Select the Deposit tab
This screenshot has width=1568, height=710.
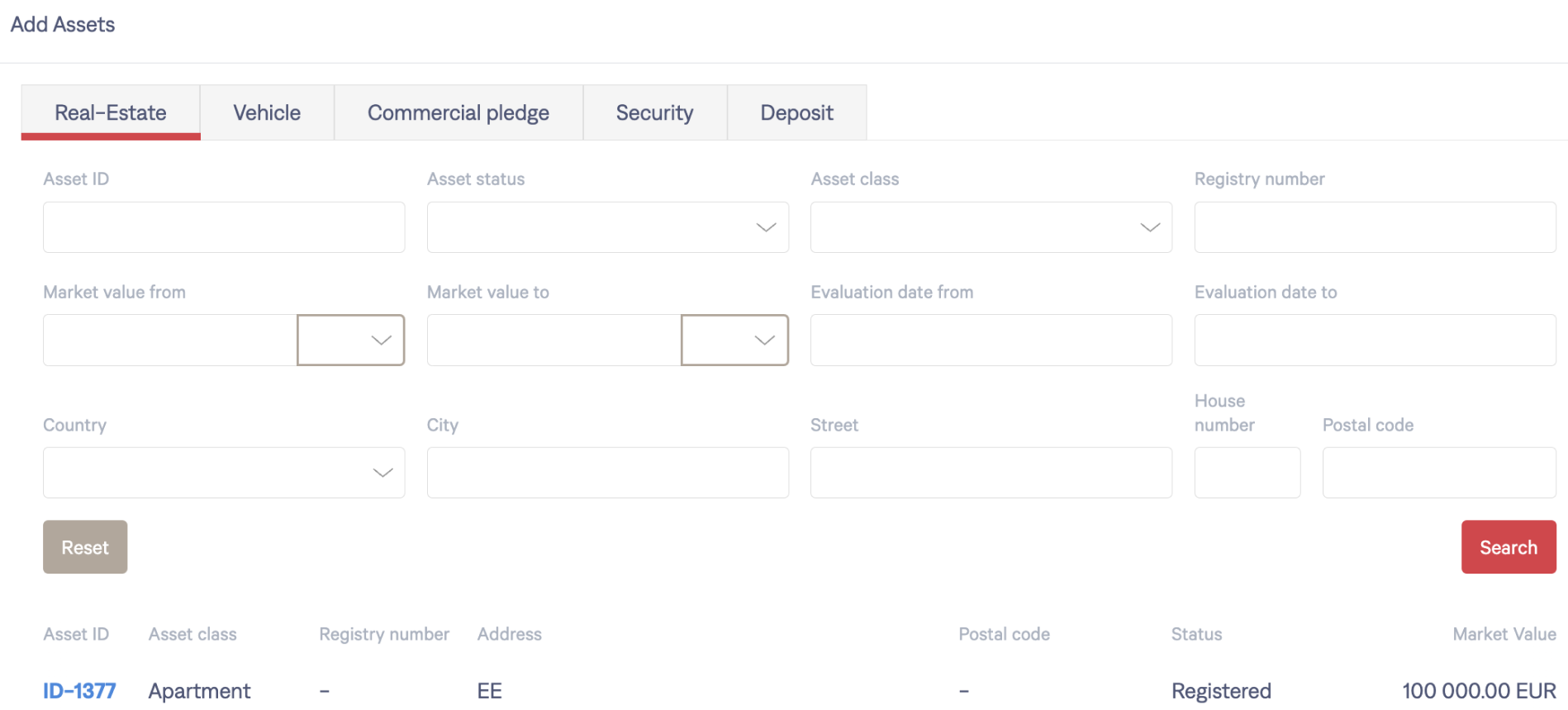796,112
